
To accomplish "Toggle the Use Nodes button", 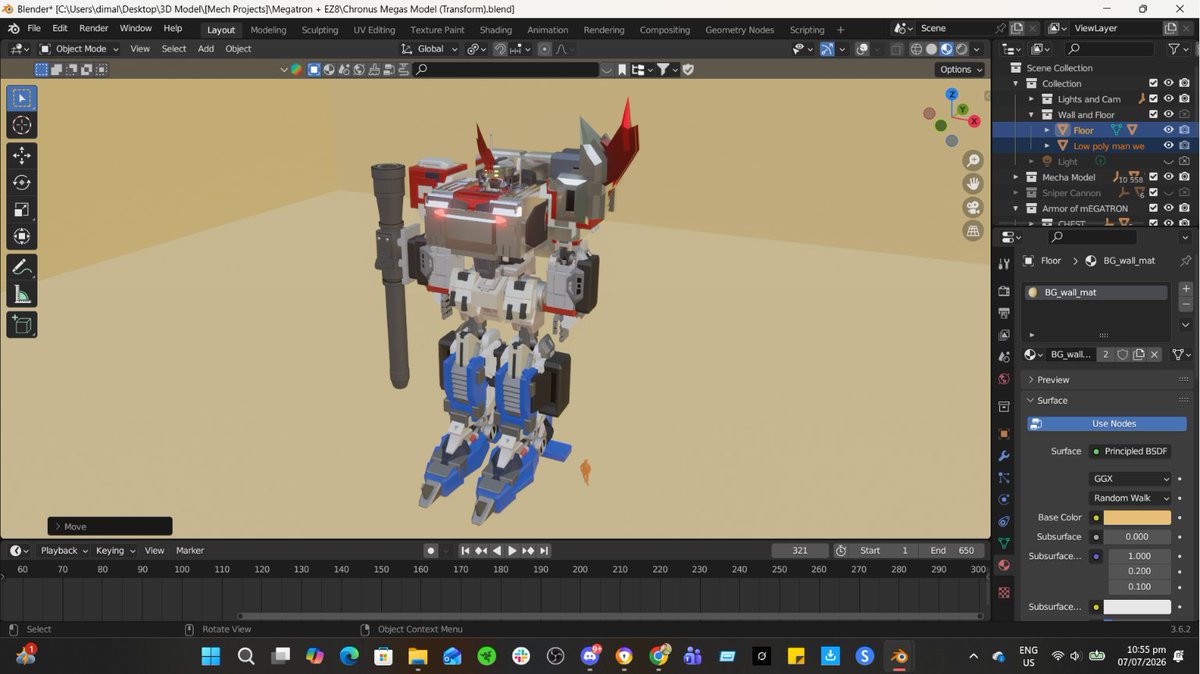I will (1107, 423).
